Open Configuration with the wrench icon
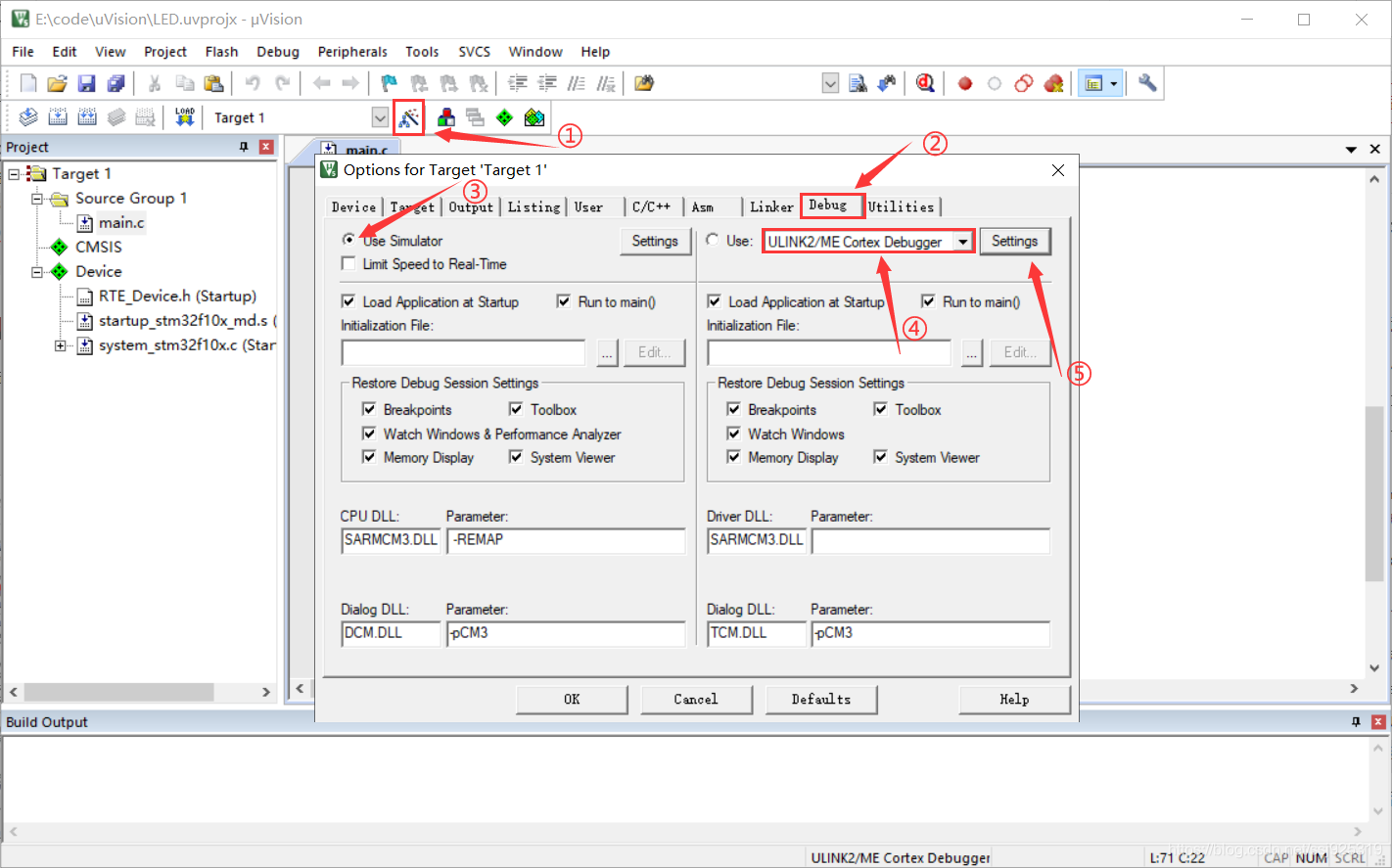Viewport: 1392px width, 868px height. coord(1147,83)
